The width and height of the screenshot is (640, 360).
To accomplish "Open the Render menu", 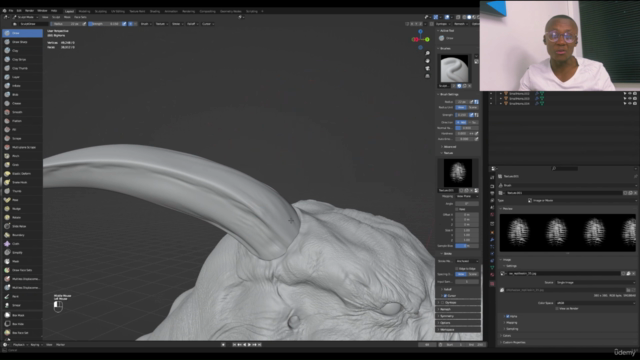I will click(x=29, y=11).
